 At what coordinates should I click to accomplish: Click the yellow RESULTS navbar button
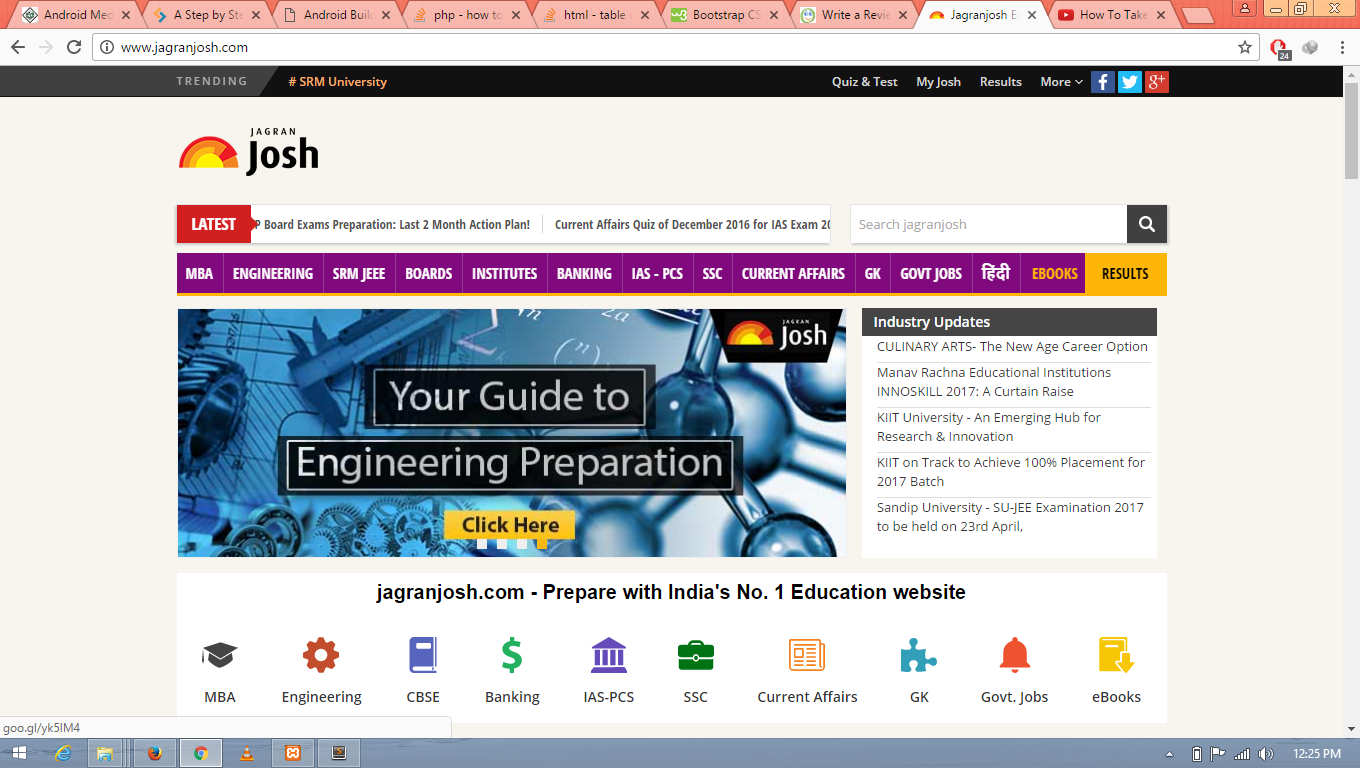1125,273
